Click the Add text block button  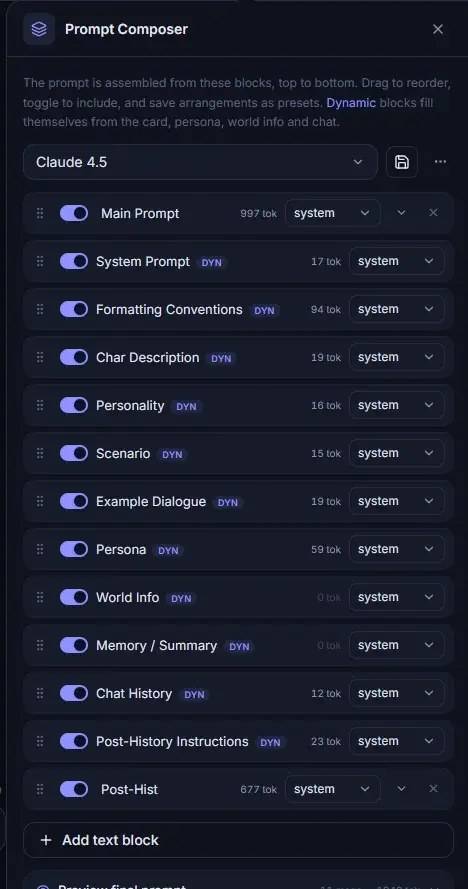tap(238, 840)
